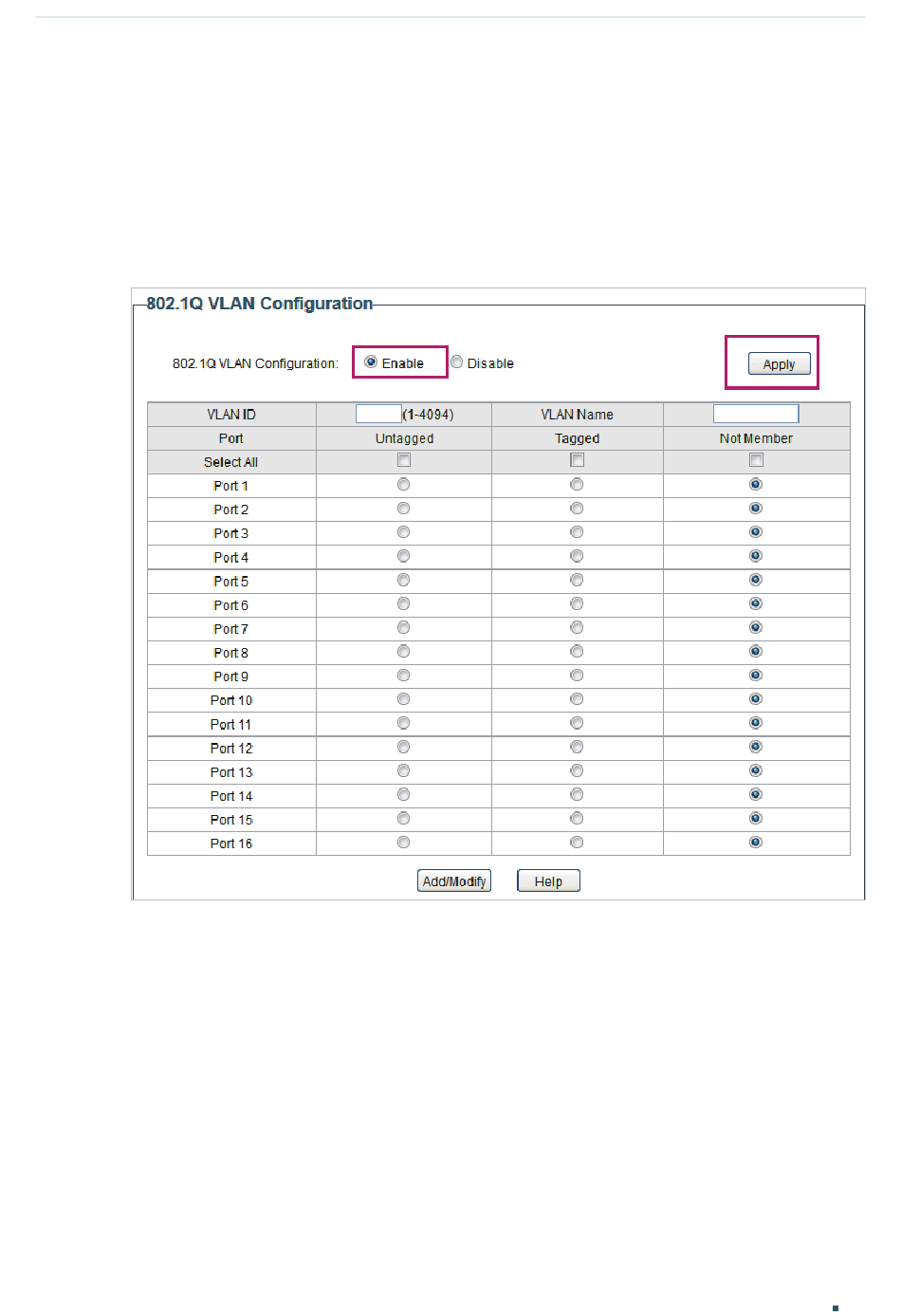The image size is (901, 1316).
Task: Click the Apply button
Action: pos(779,363)
